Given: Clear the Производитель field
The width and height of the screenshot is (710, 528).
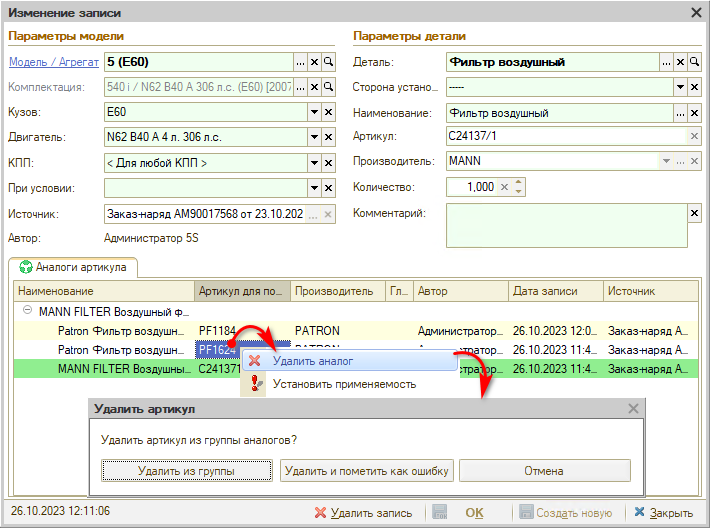Looking at the screenshot, I should [694, 161].
